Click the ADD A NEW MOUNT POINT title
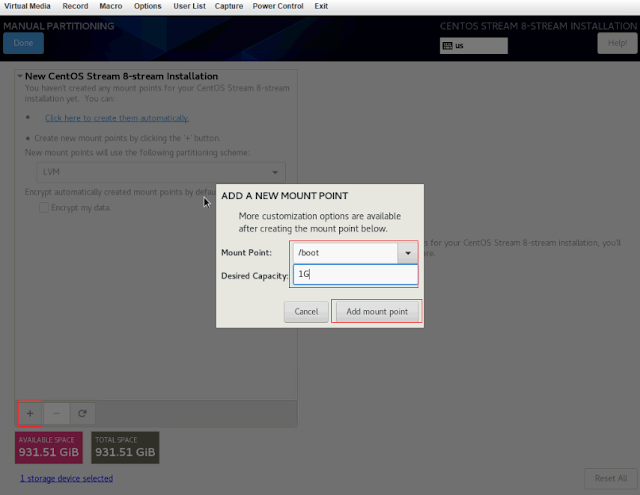Screen dimensions: 640x495 pos(284,196)
